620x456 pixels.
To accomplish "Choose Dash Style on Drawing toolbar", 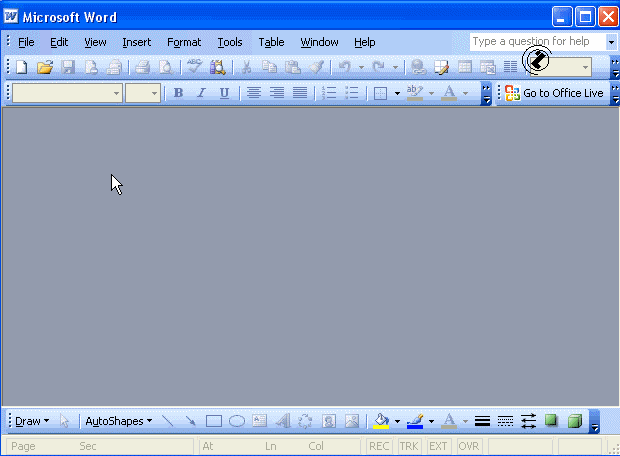I will click(505, 421).
